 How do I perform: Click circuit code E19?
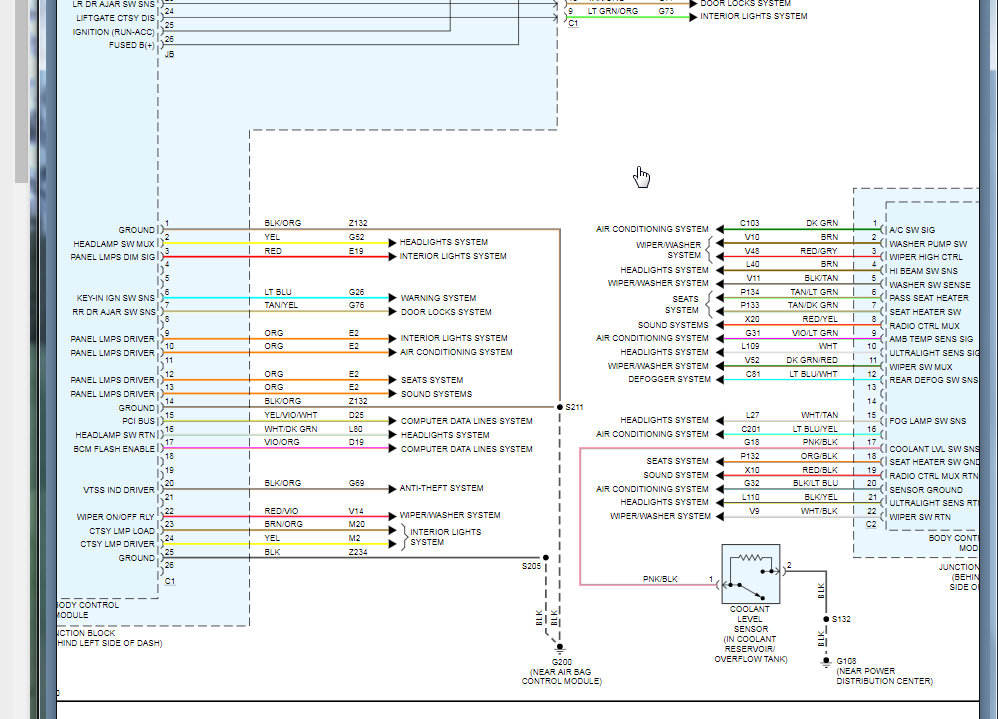356,251
